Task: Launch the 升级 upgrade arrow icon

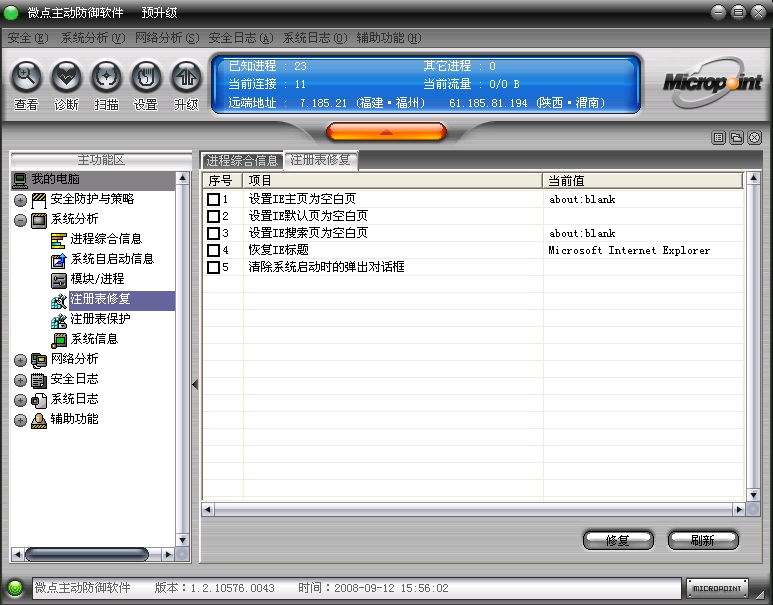Action: tap(186, 77)
